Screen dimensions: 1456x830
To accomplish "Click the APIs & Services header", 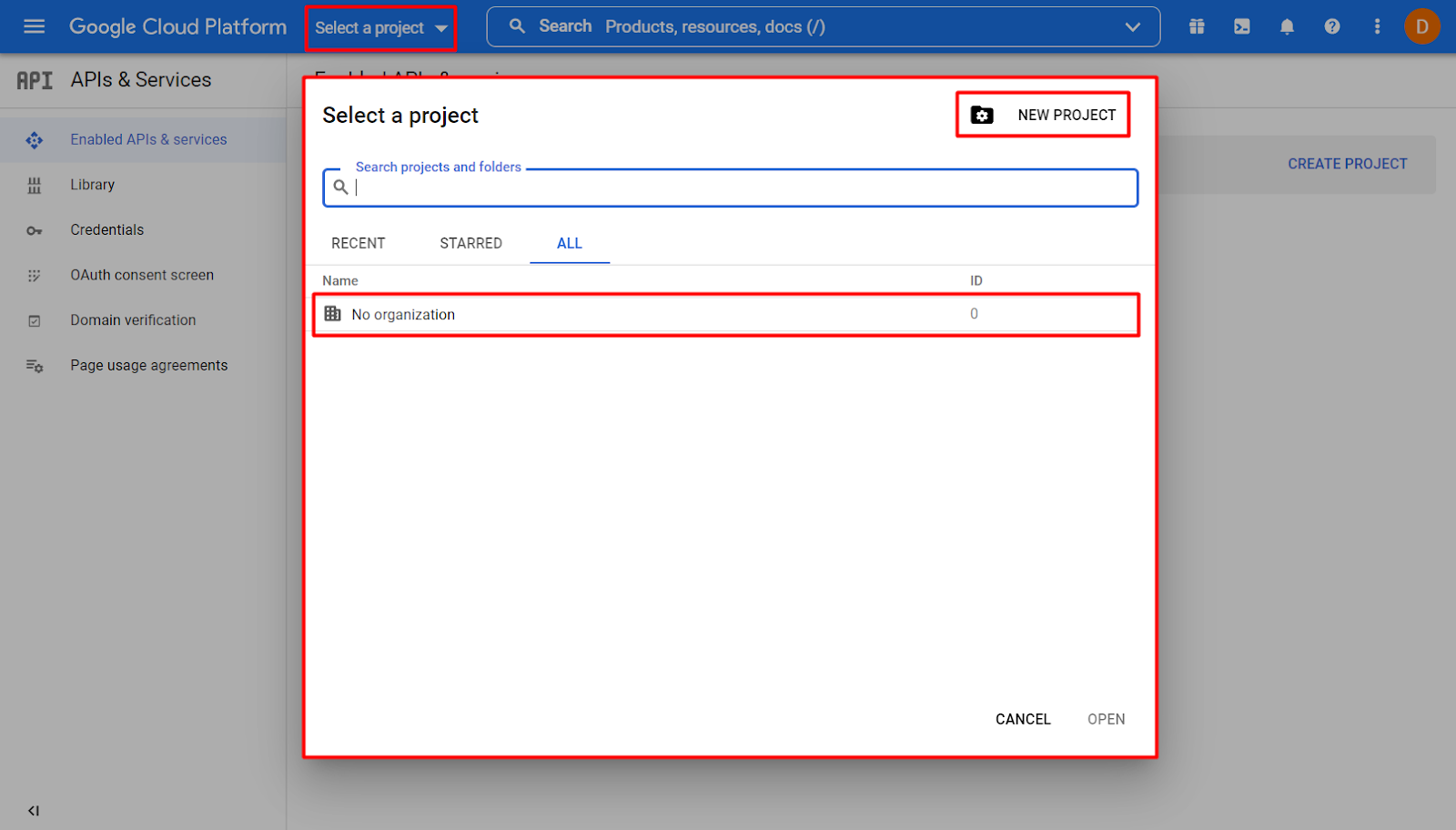I will (x=141, y=80).
